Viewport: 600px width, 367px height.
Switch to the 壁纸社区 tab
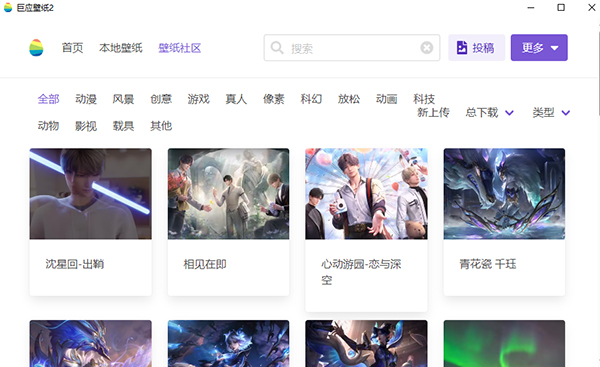tap(180, 48)
